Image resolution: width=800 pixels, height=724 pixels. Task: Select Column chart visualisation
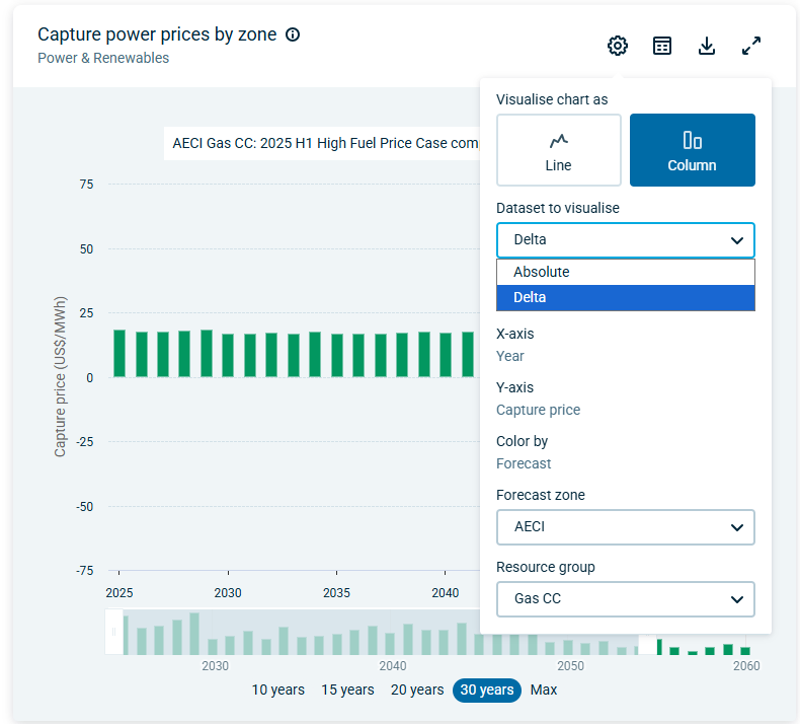tap(692, 150)
